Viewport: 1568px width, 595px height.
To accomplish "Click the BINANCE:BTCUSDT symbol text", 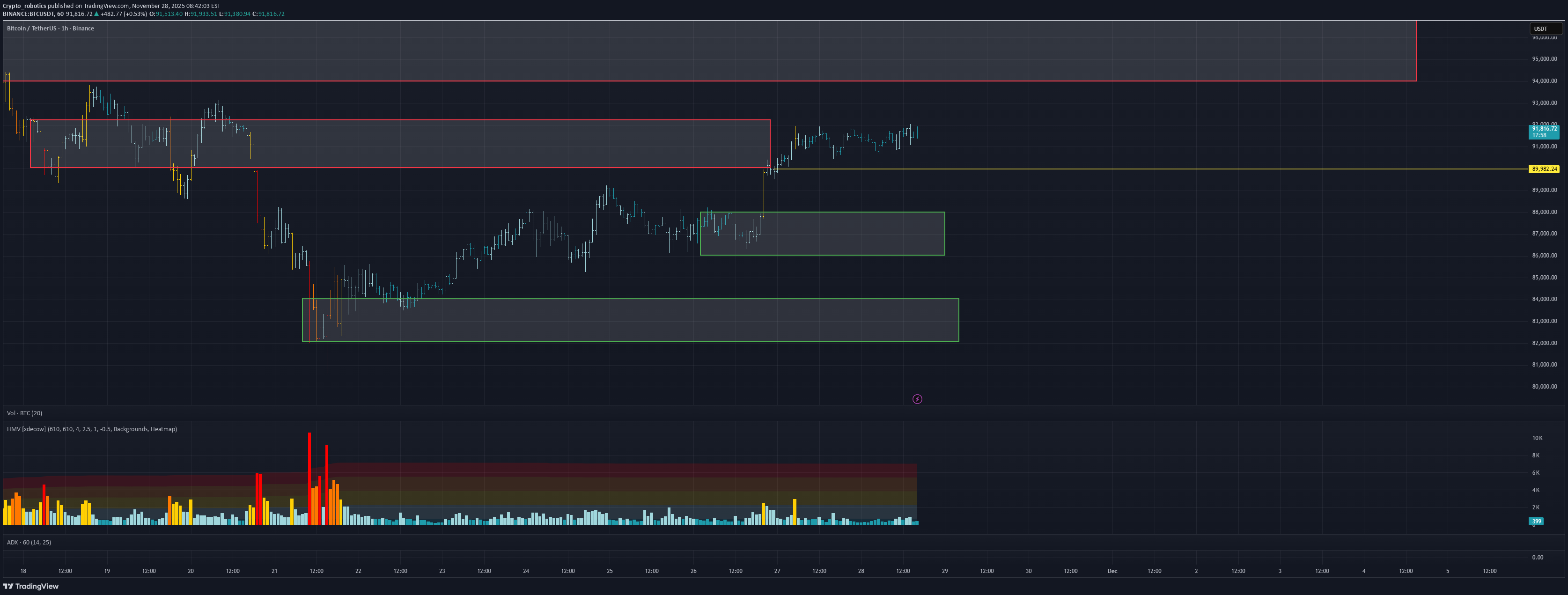I will (28, 14).
